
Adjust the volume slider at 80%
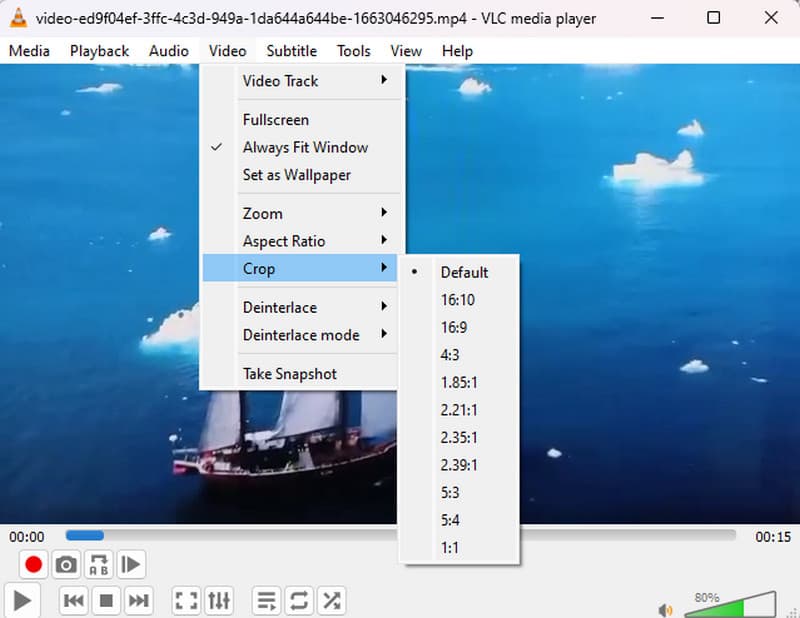730,604
